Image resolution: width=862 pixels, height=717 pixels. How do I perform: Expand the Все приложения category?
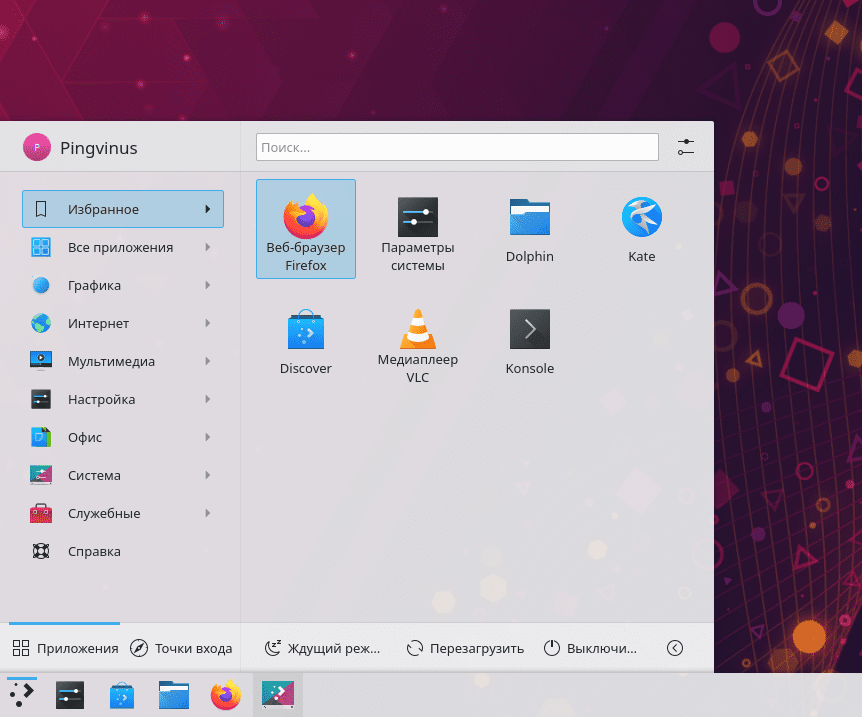[x=122, y=247]
